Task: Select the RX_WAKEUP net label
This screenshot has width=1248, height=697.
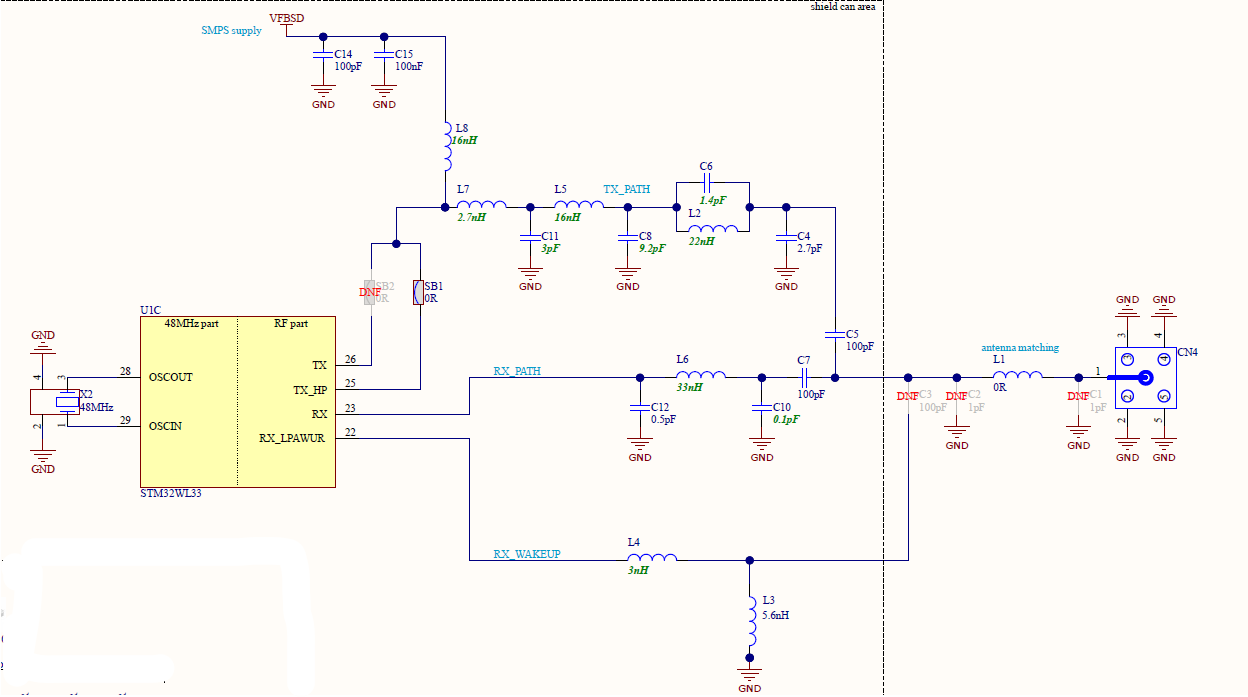Action: [528, 552]
